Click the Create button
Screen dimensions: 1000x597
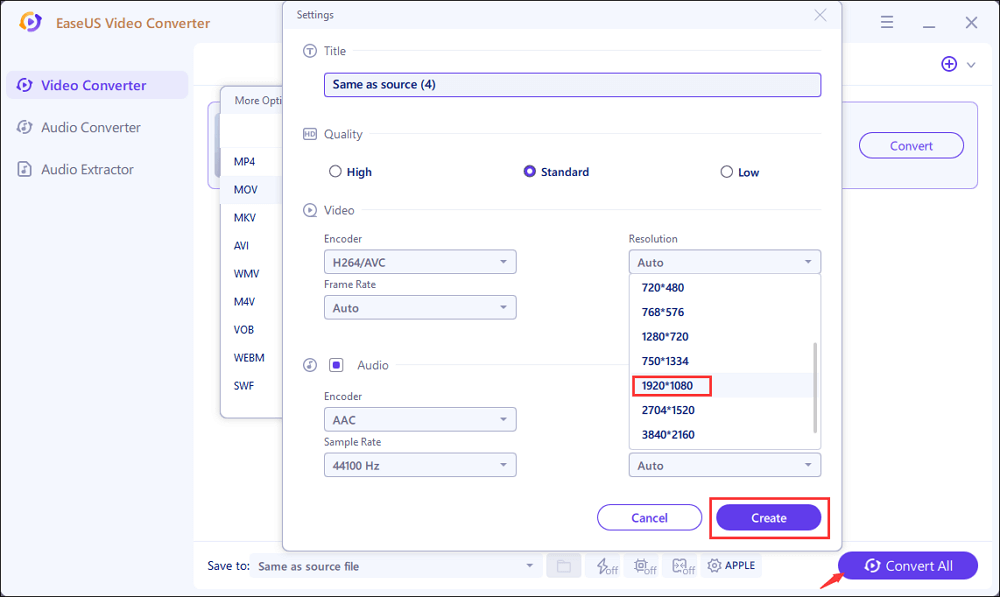pyautogui.click(x=768, y=517)
